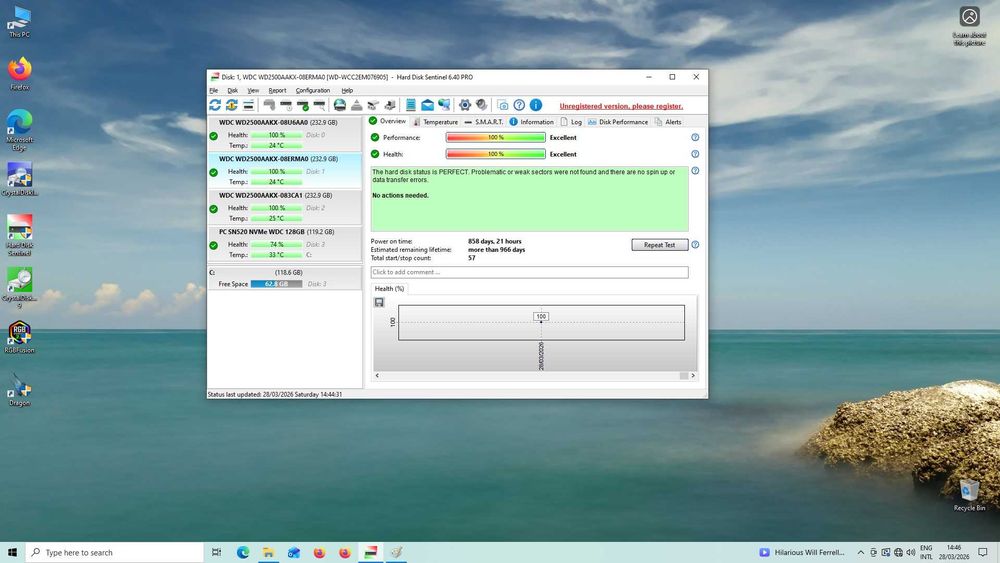Click the graph scrollbar right arrow

click(693, 376)
